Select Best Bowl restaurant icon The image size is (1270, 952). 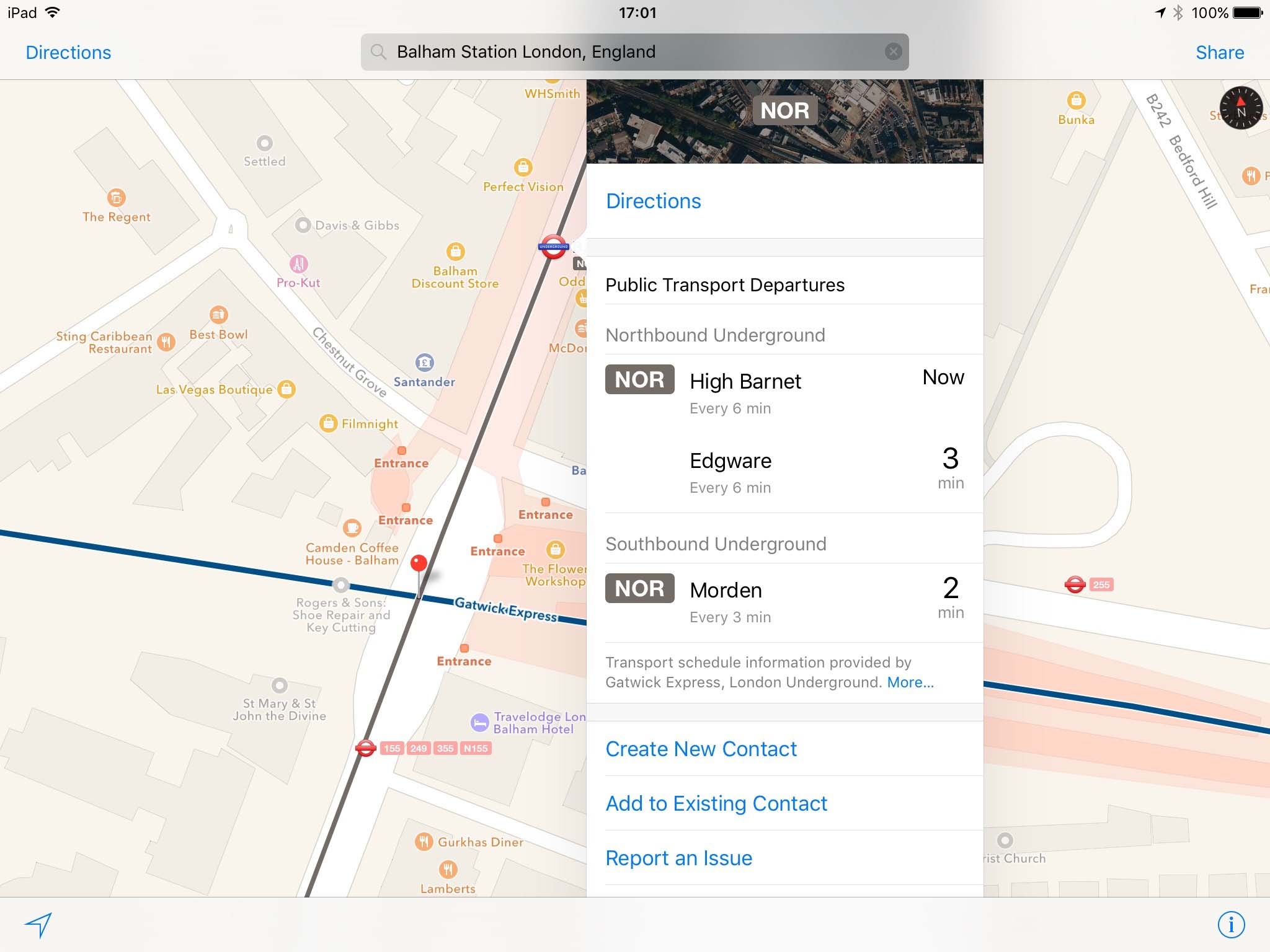click(218, 315)
